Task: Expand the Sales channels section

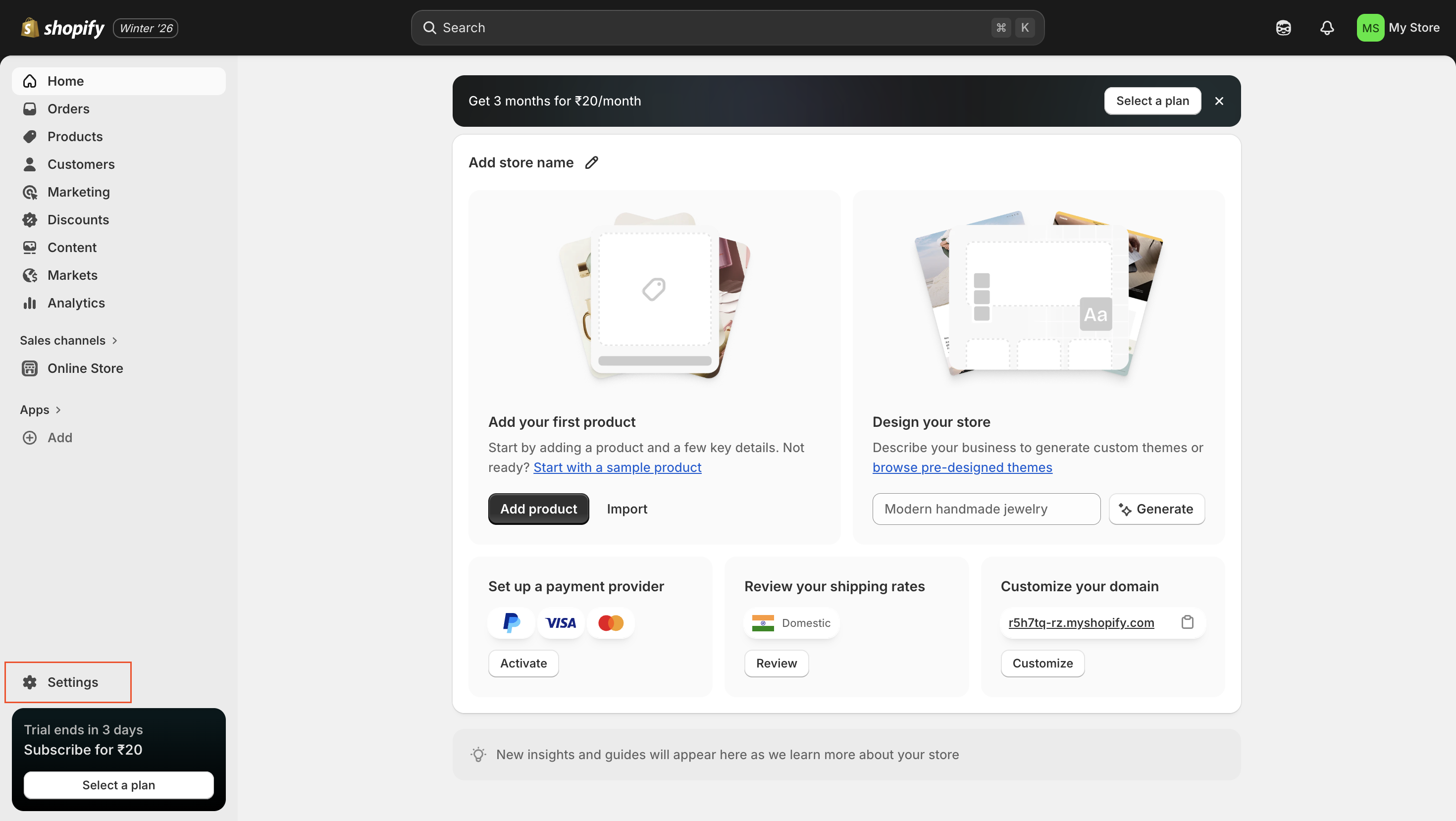Action: [69, 340]
